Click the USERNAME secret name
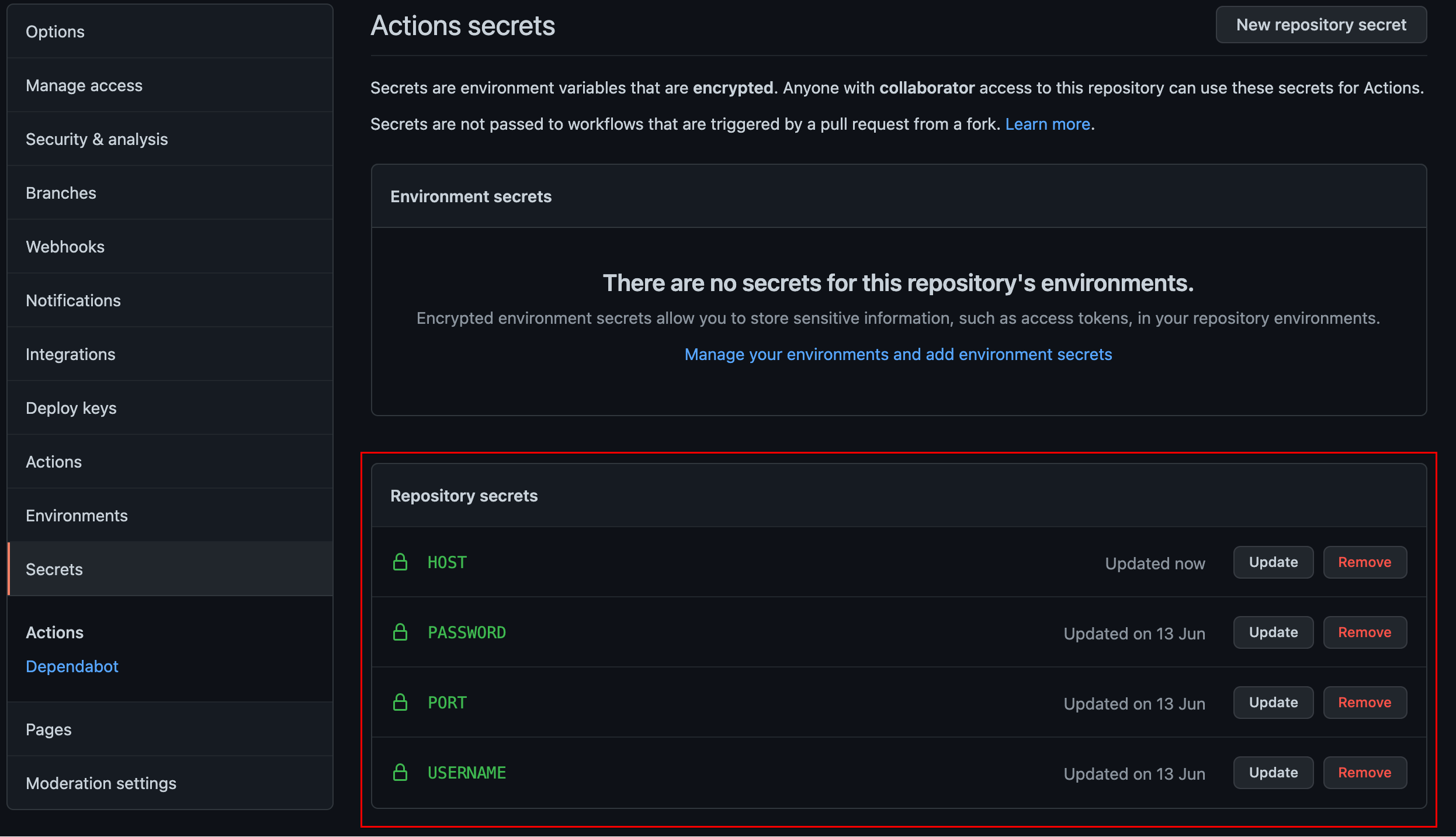 tap(467, 773)
